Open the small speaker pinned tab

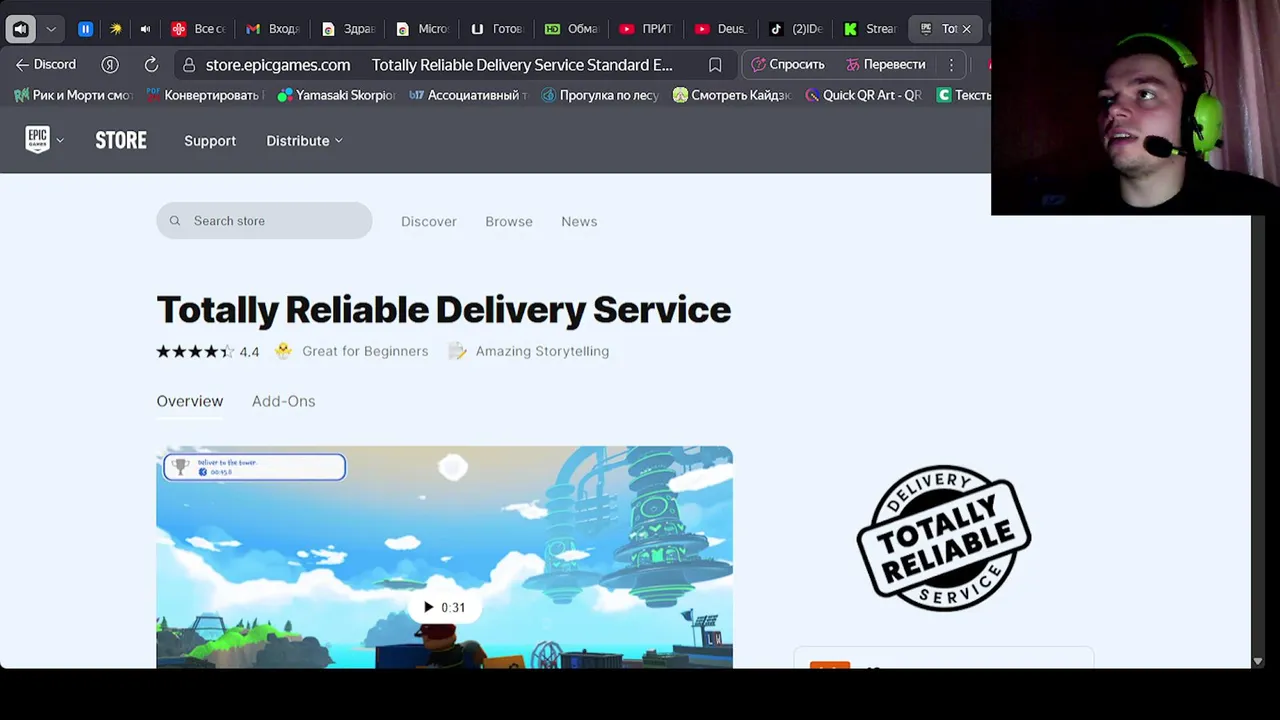click(x=145, y=29)
